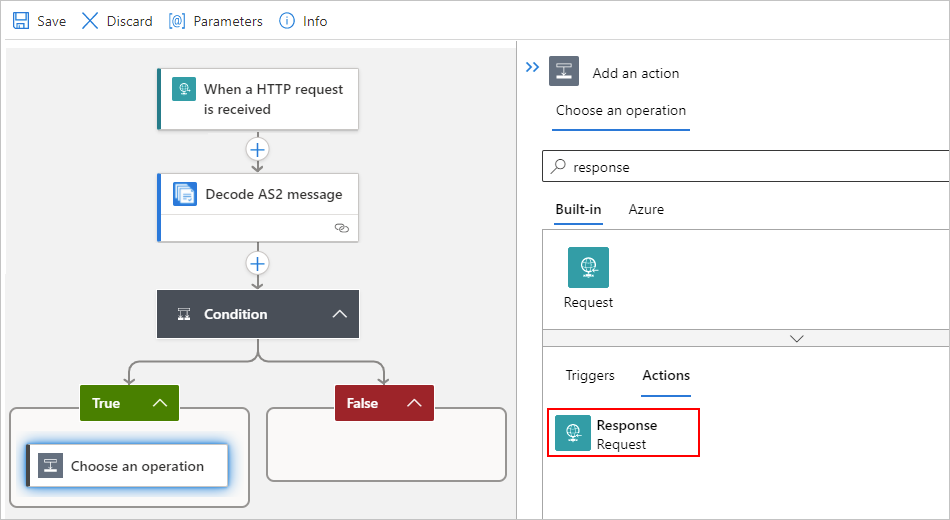Click the Save disk icon

(x=21, y=21)
